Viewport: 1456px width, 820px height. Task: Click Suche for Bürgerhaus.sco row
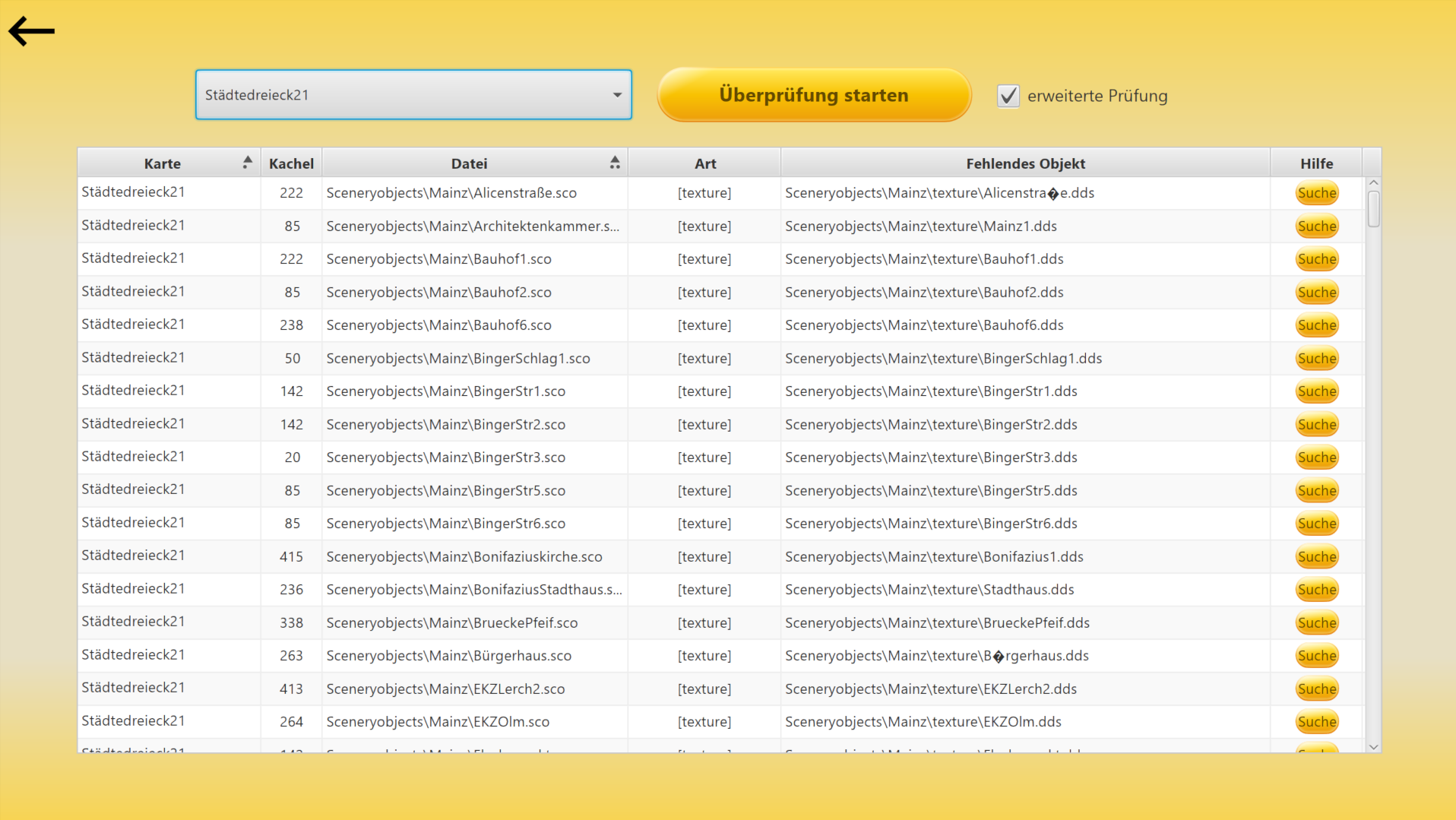pyautogui.click(x=1316, y=656)
